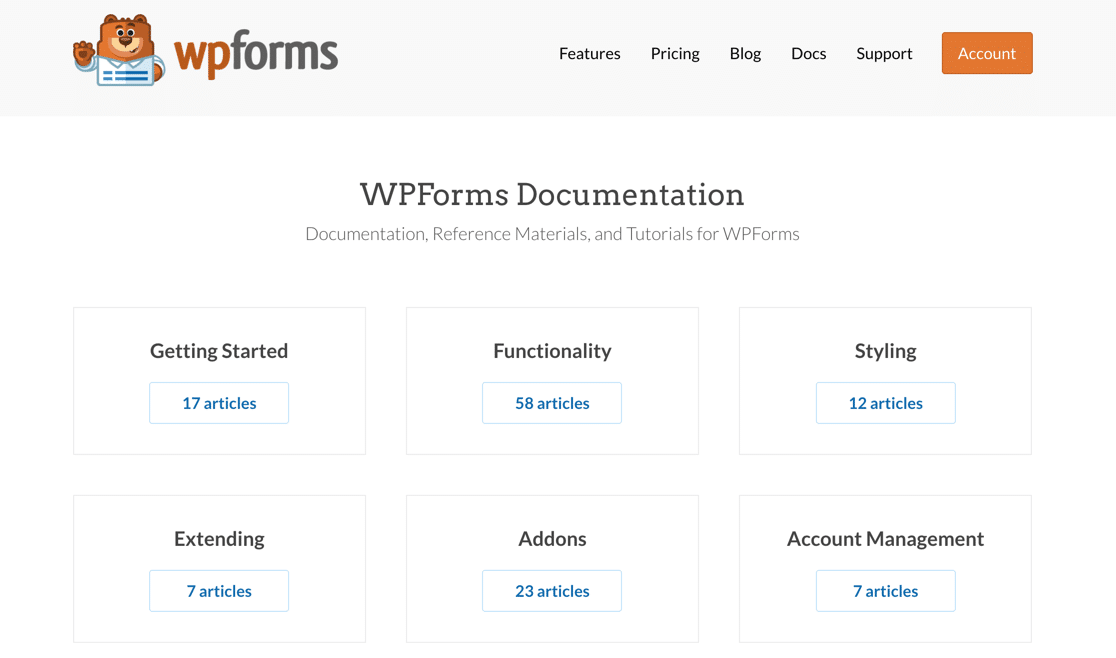The image size is (1116, 658).
Task: Open the Functionality category heading
Action: [x=552, y=351]
